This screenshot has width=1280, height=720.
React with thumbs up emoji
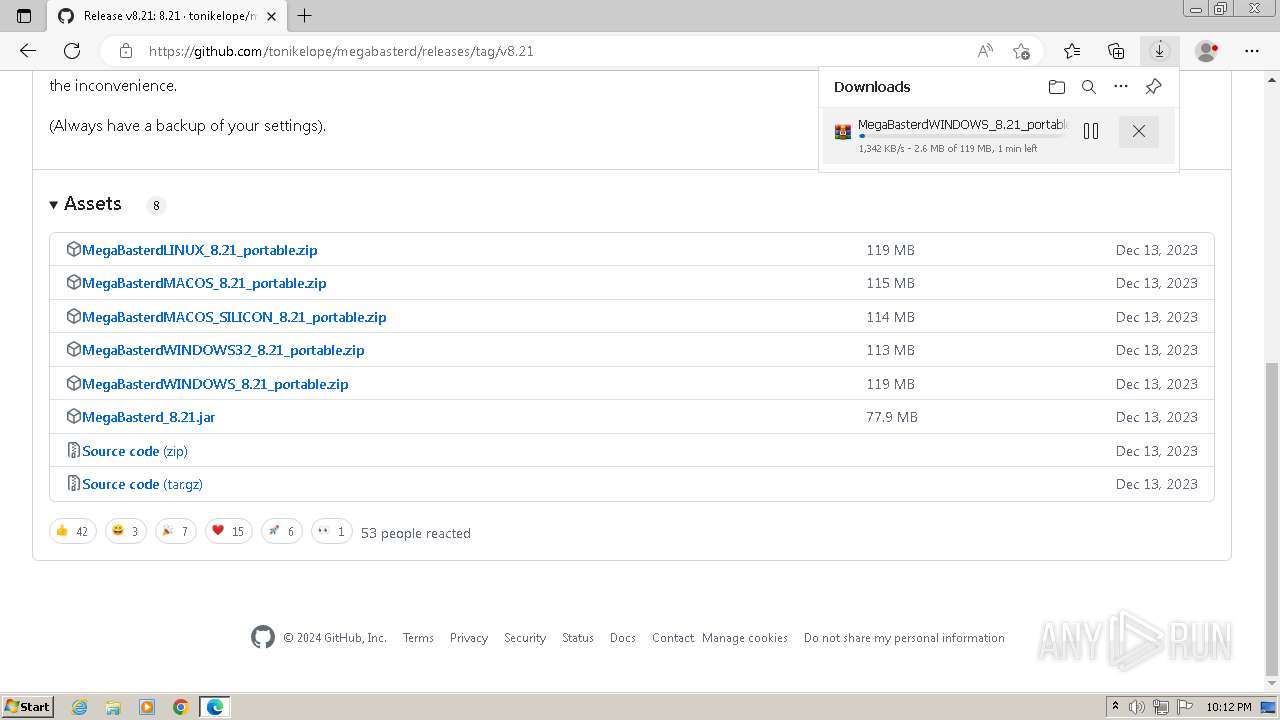73,531
